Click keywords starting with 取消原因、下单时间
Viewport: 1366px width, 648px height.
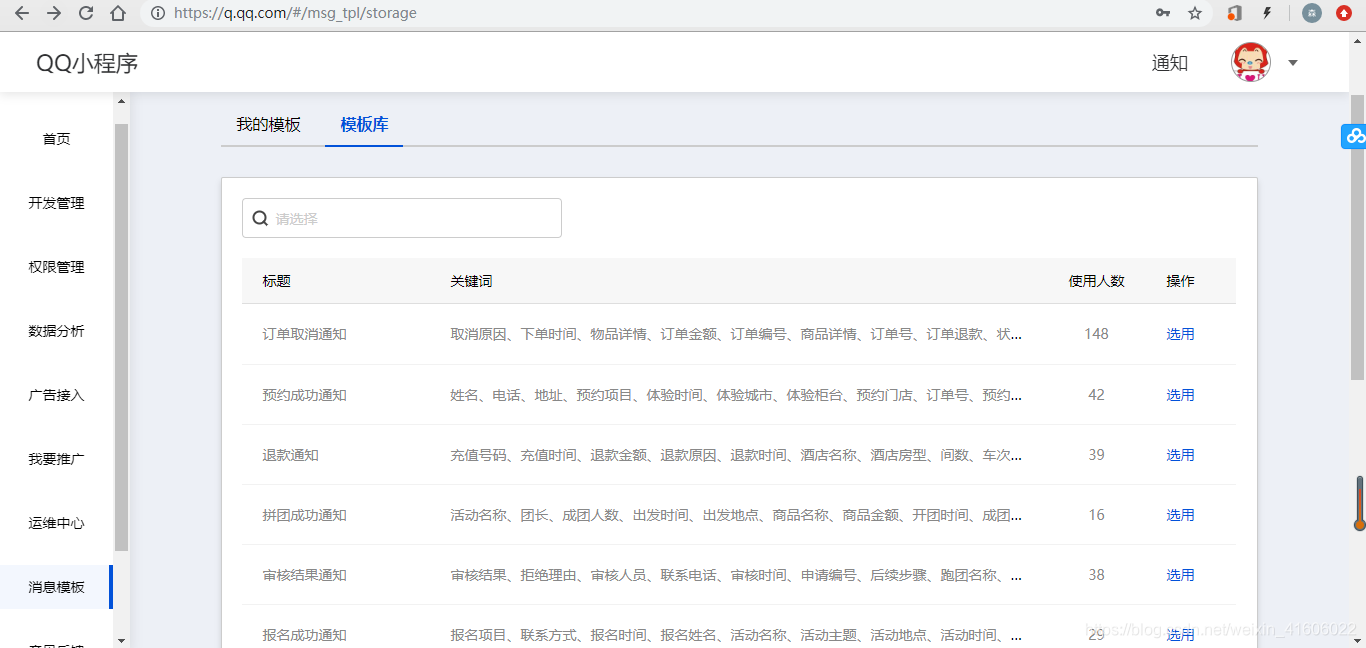(736, 334)
